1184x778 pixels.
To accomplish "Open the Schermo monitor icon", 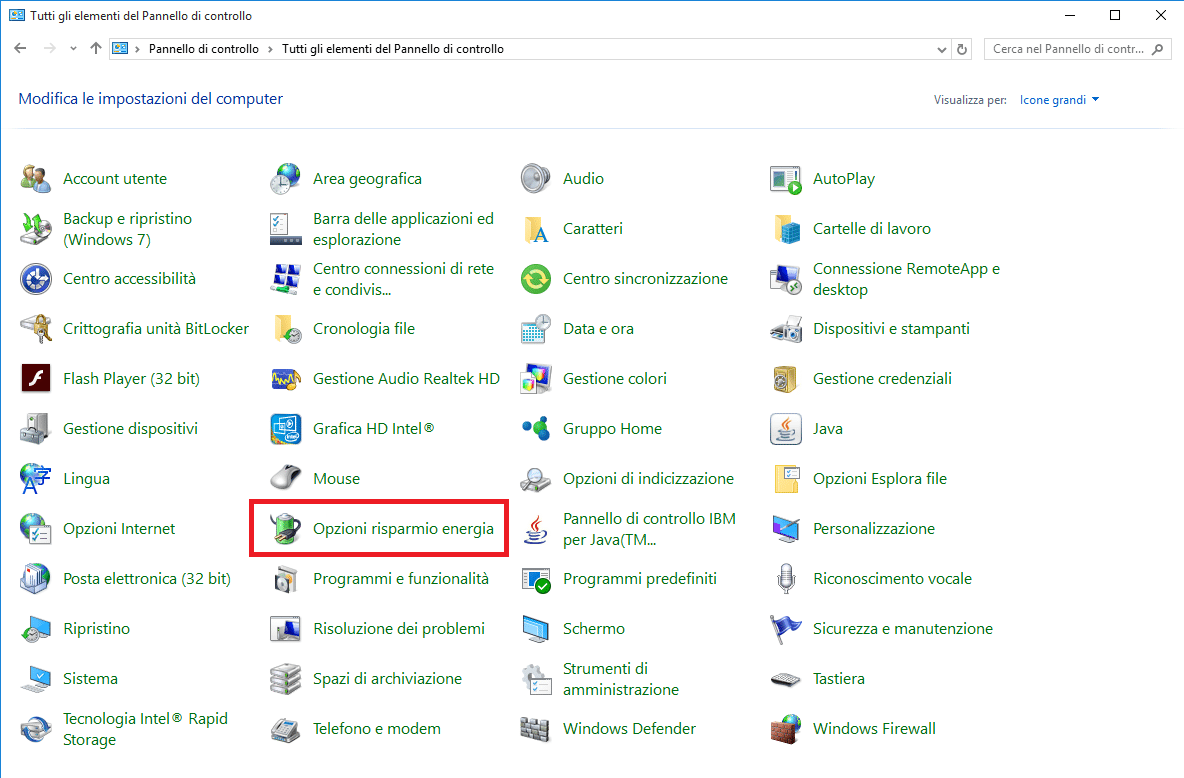I will pyautogui.click(x=535, y=628).
